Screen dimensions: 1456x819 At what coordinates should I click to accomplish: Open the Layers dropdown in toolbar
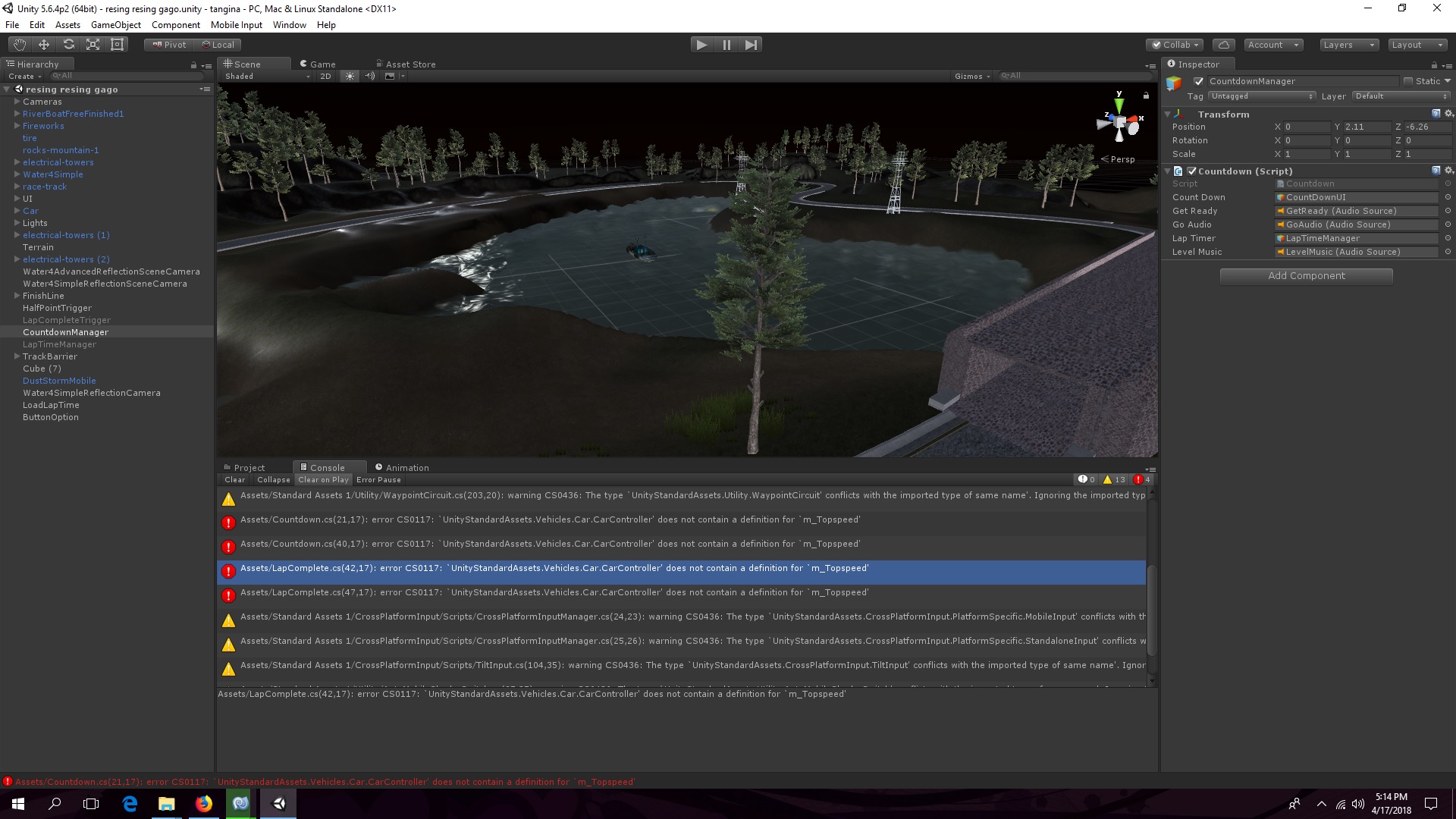click(x=1349, y=45)
